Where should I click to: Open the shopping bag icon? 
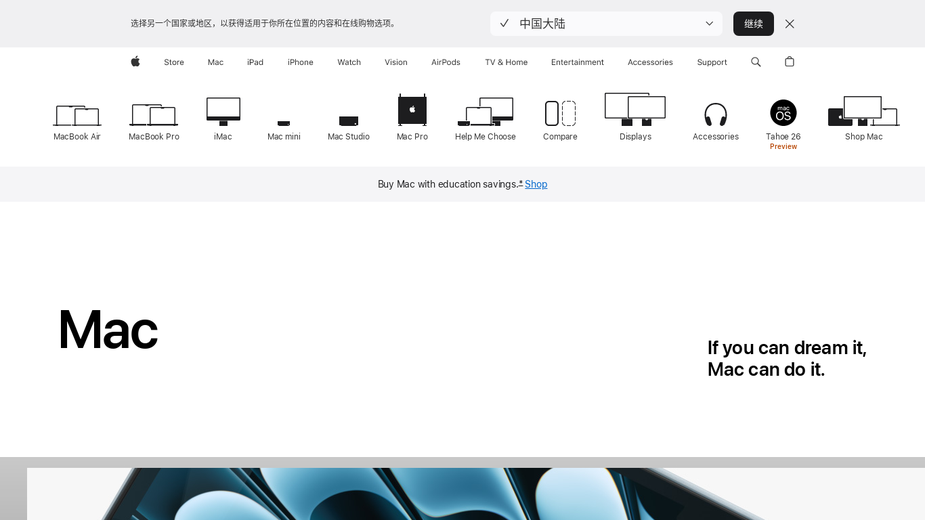tap(789, 61)
